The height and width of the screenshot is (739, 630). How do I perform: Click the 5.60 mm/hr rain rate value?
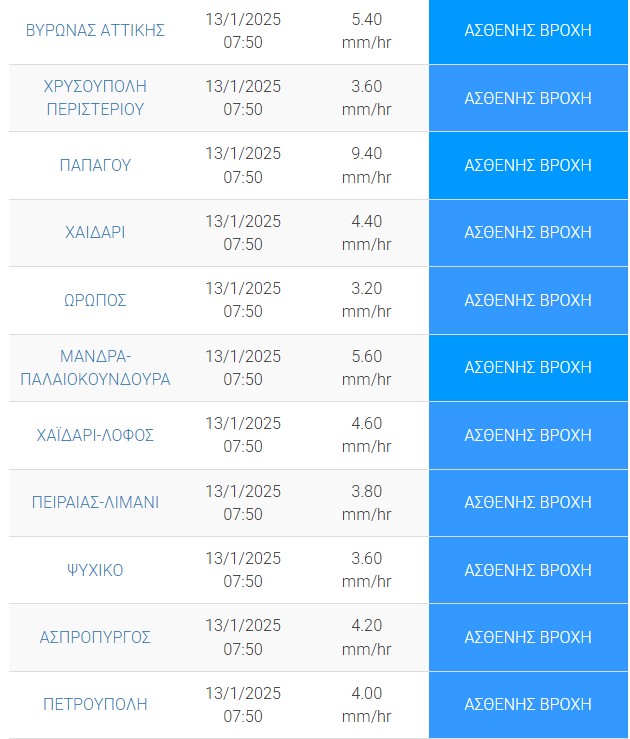(x=366, y=367)
